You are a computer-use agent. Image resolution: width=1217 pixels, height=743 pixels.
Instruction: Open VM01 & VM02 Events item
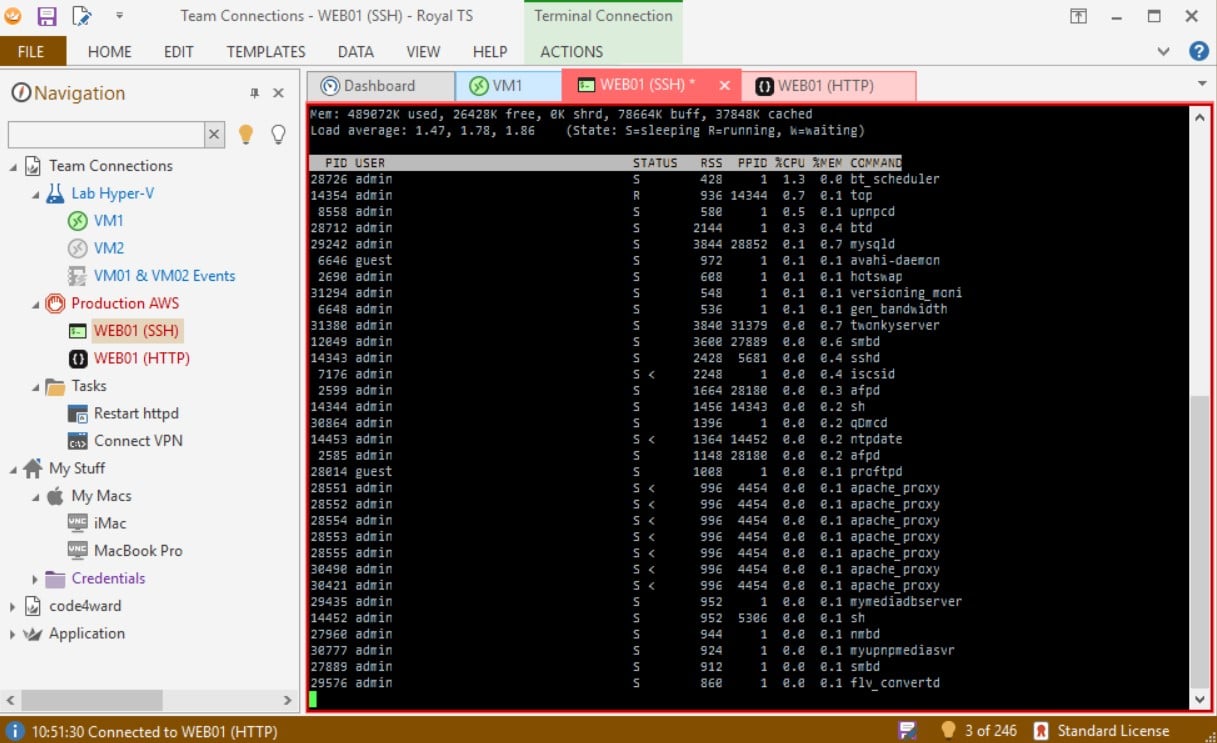point(164,276)
